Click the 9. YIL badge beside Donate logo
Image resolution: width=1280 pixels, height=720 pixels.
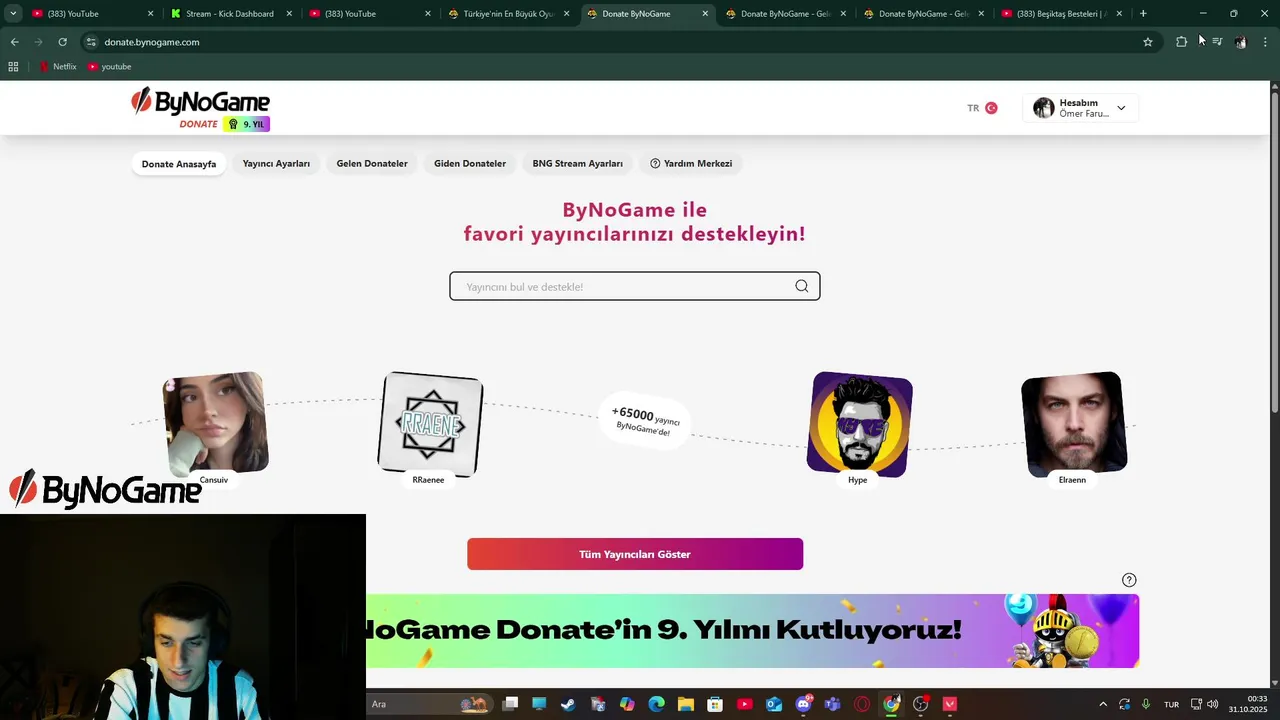click(x=247, y=124)
